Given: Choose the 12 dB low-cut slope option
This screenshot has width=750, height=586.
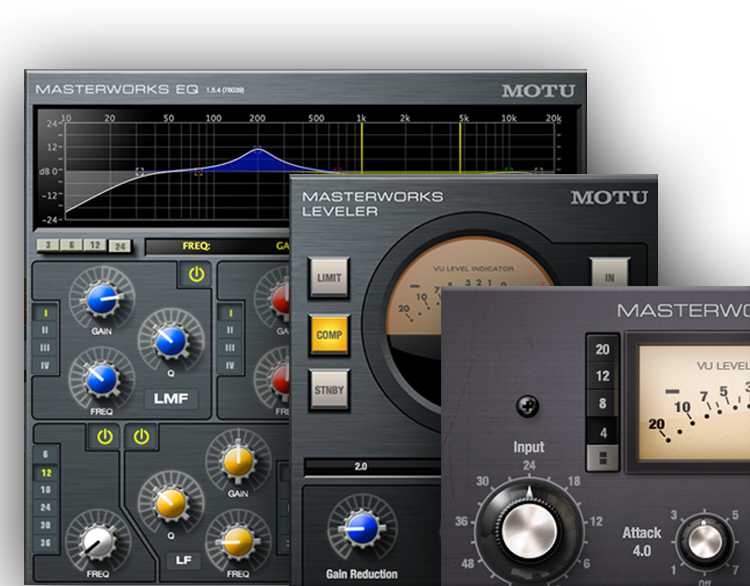Looking at the screenshot, I should pyautogui.click(x=45, y=472).
